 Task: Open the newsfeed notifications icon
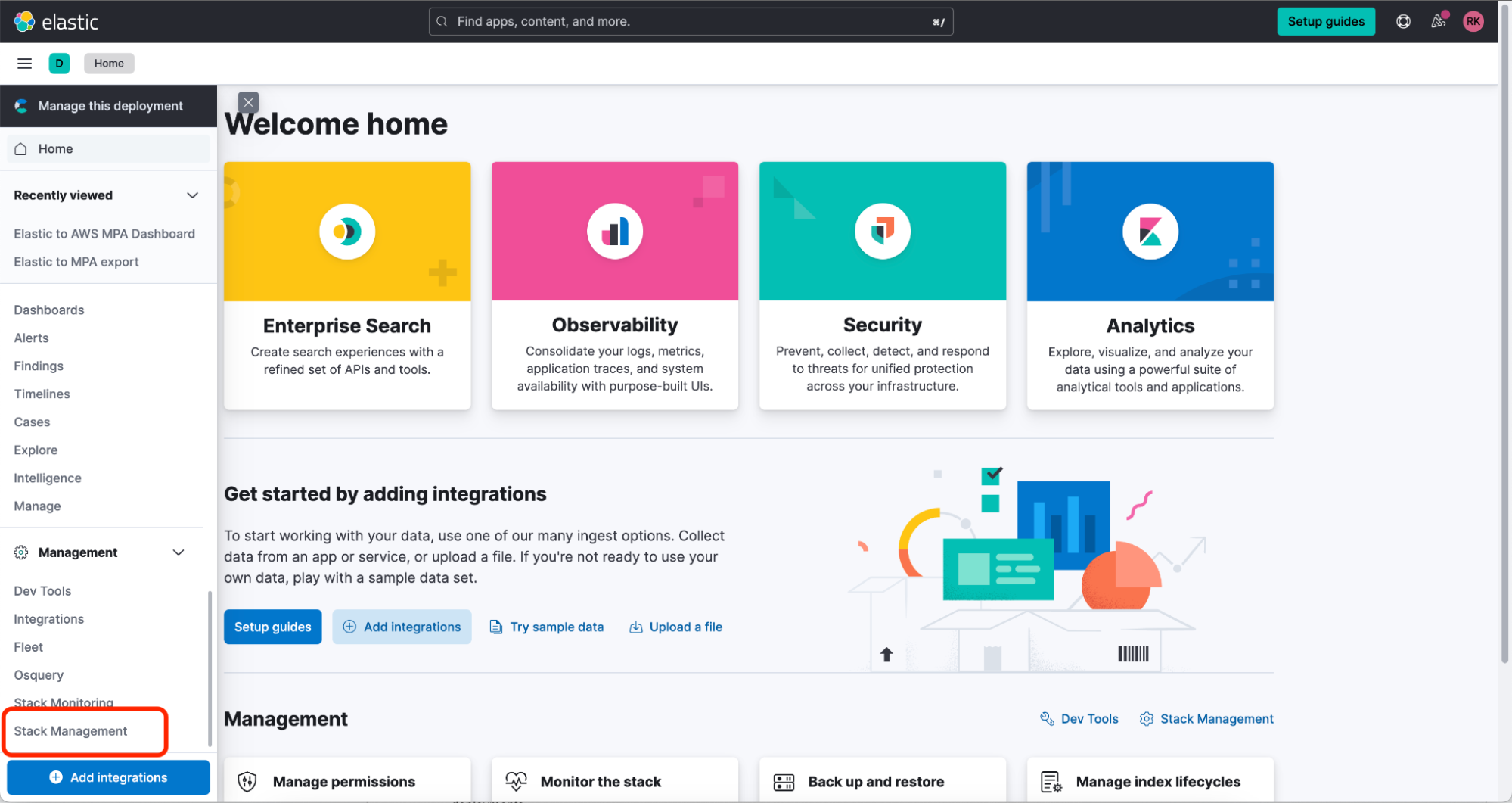pos(1438,21)
